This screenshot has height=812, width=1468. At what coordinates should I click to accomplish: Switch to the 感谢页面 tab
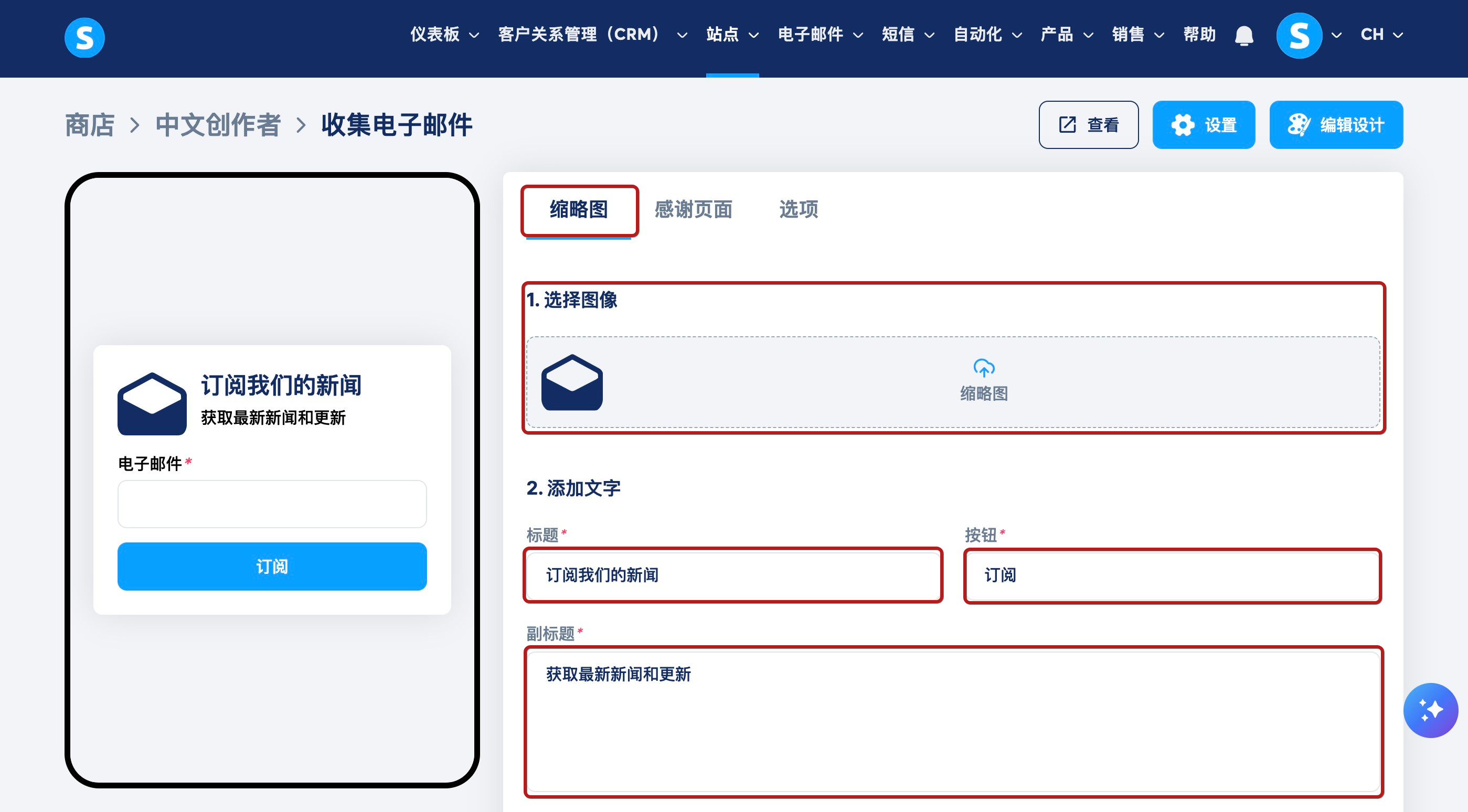(693, 210)
